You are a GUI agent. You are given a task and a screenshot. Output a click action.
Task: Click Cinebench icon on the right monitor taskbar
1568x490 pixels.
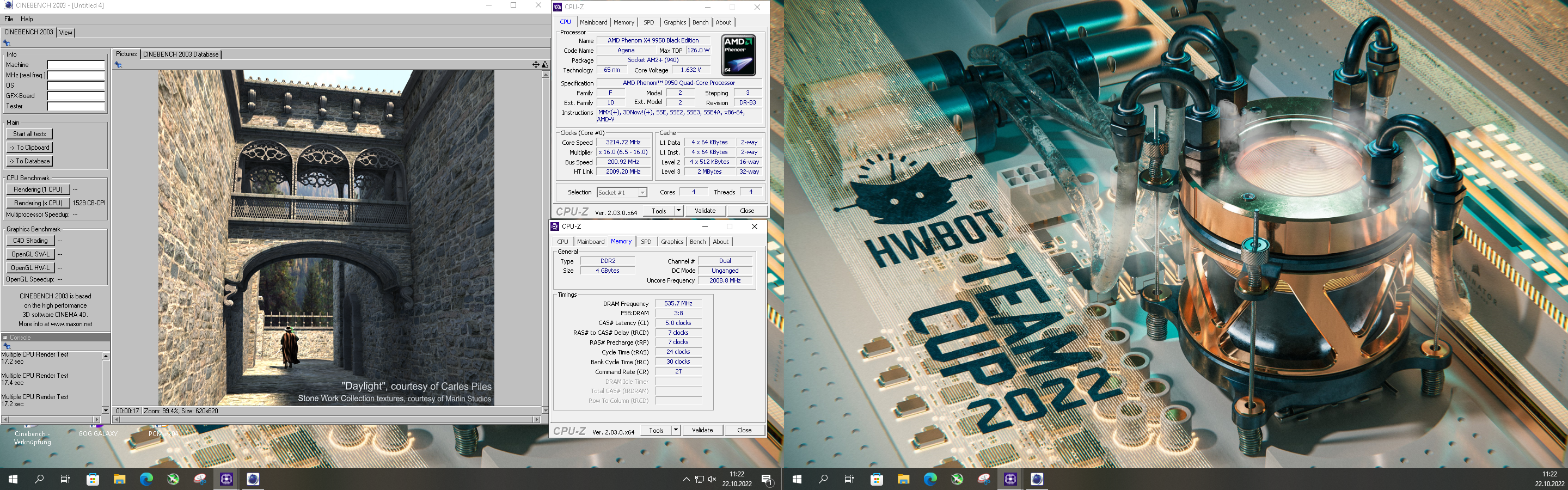click(x=1037, y=479)
